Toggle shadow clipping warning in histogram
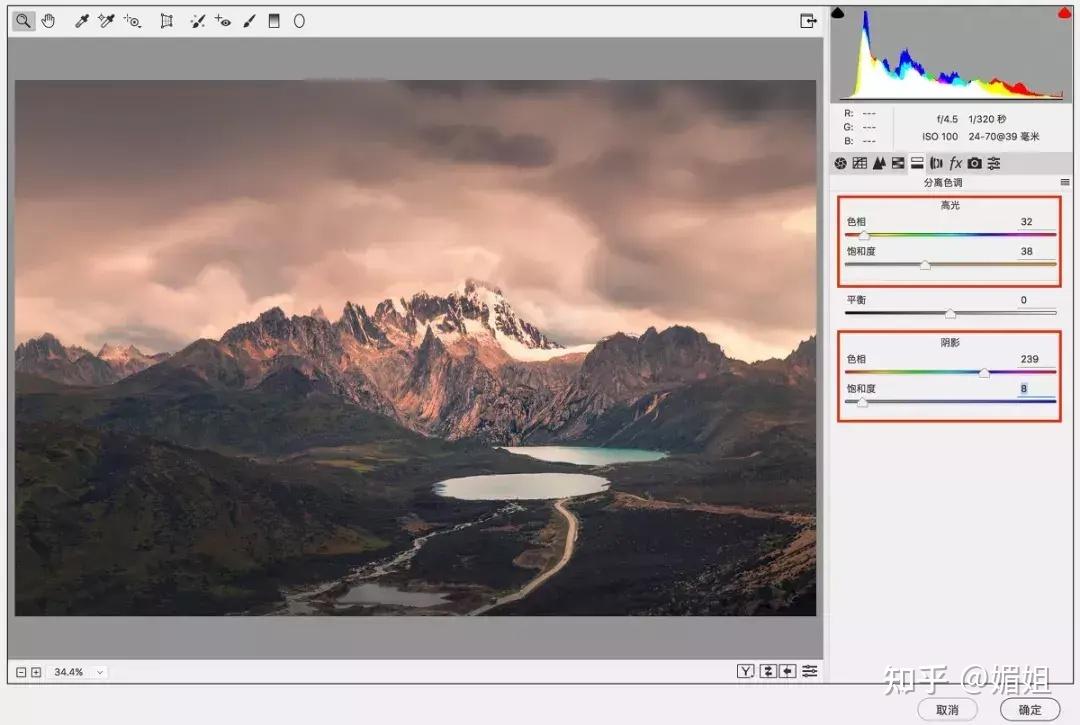 (838, 12)
